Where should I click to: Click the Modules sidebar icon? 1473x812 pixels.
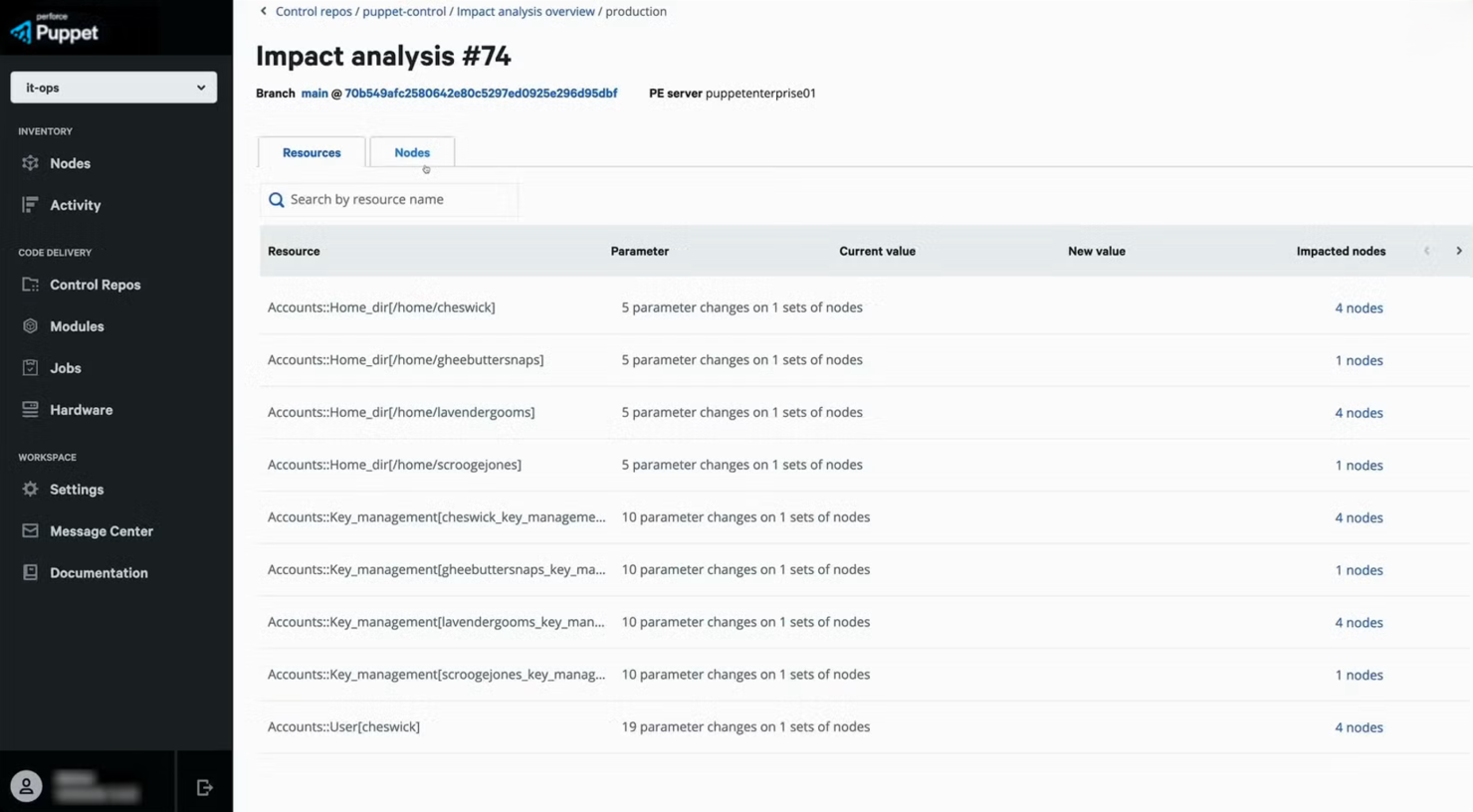pos(31,325)
